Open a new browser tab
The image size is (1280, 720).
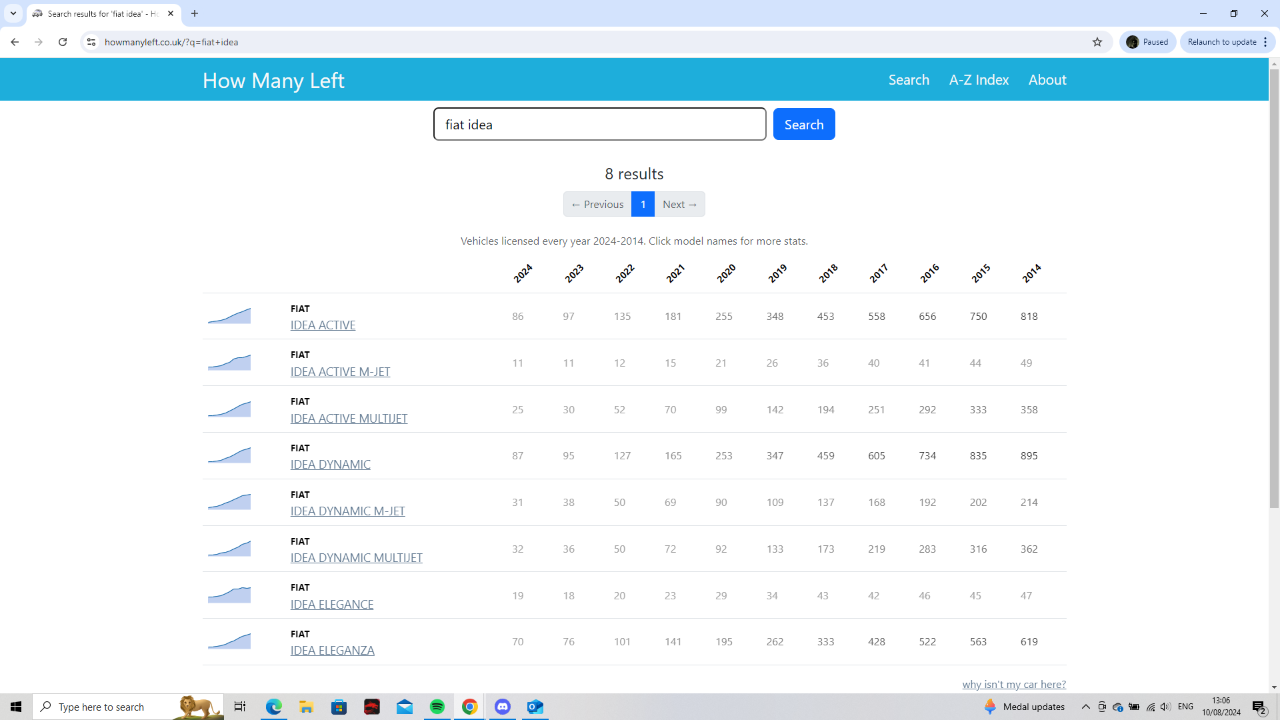(194, 14)
